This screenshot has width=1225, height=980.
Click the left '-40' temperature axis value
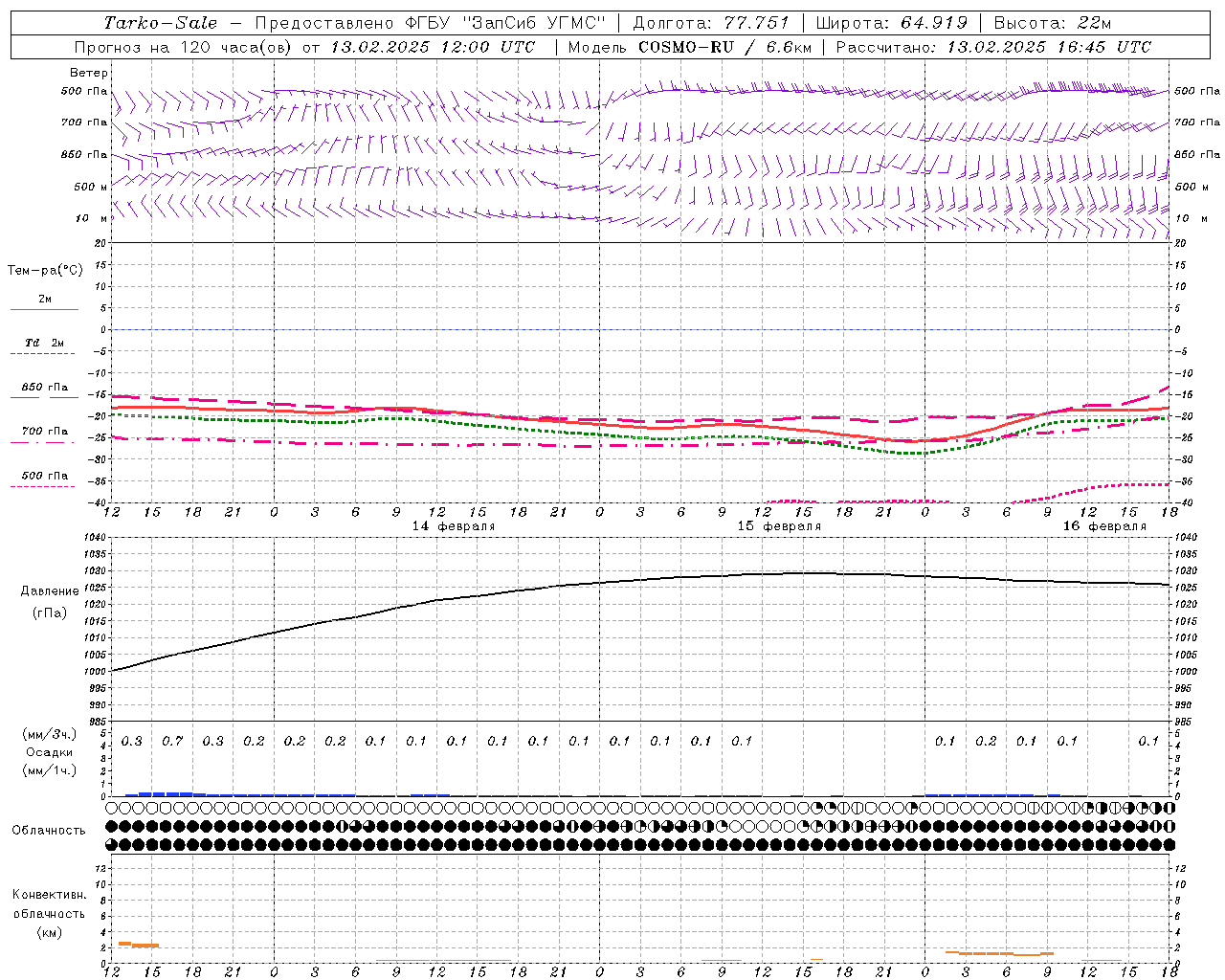pos(99,503)
